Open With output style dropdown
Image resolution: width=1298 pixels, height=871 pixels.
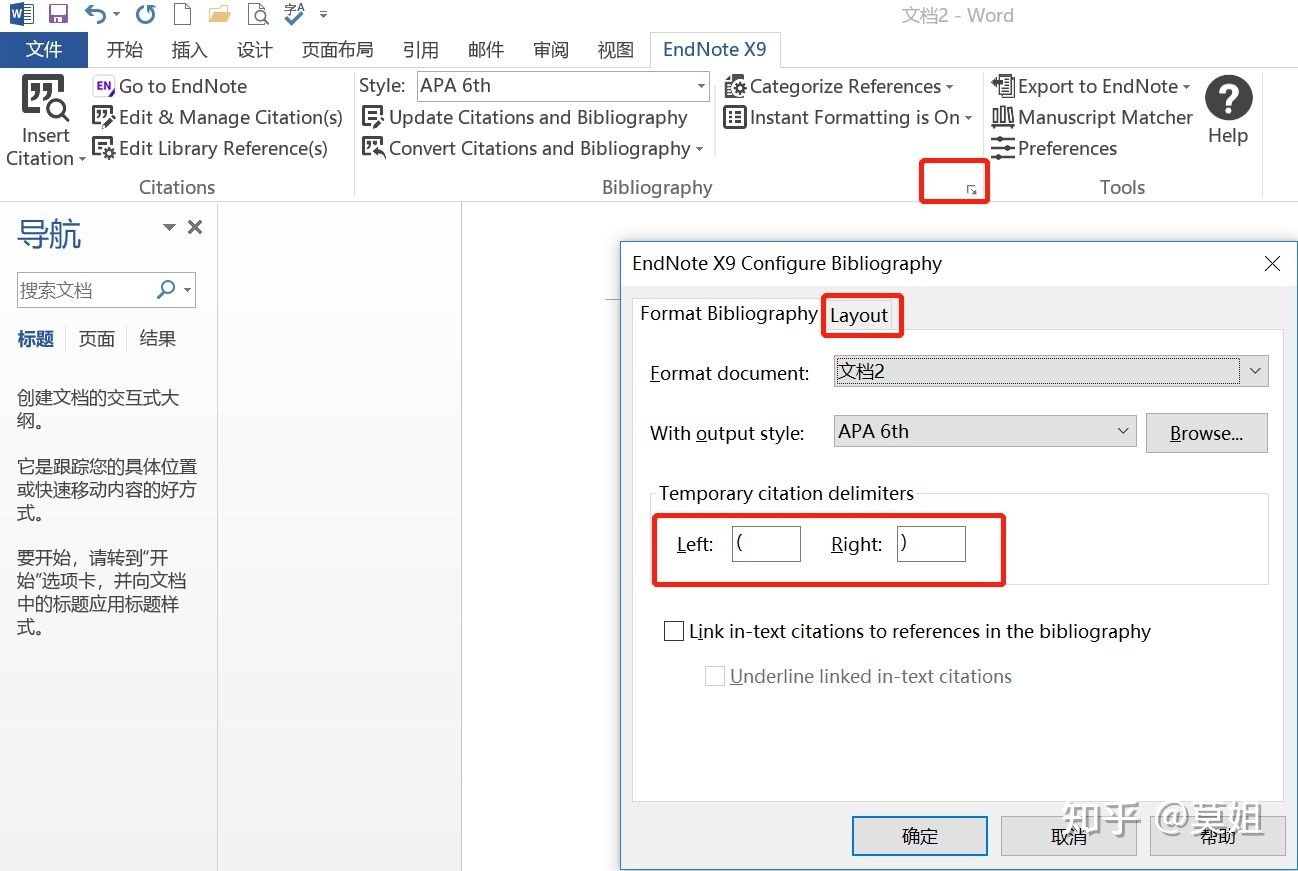985,432
